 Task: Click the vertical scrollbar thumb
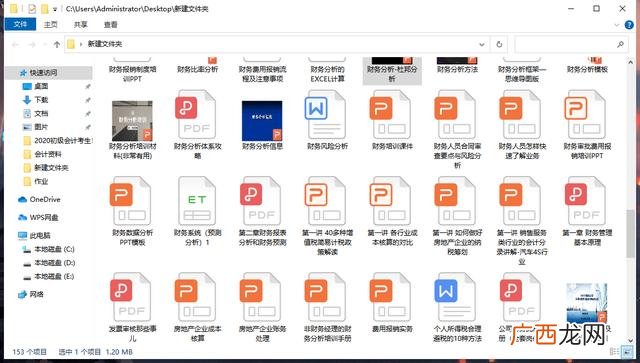click(630, 233)
